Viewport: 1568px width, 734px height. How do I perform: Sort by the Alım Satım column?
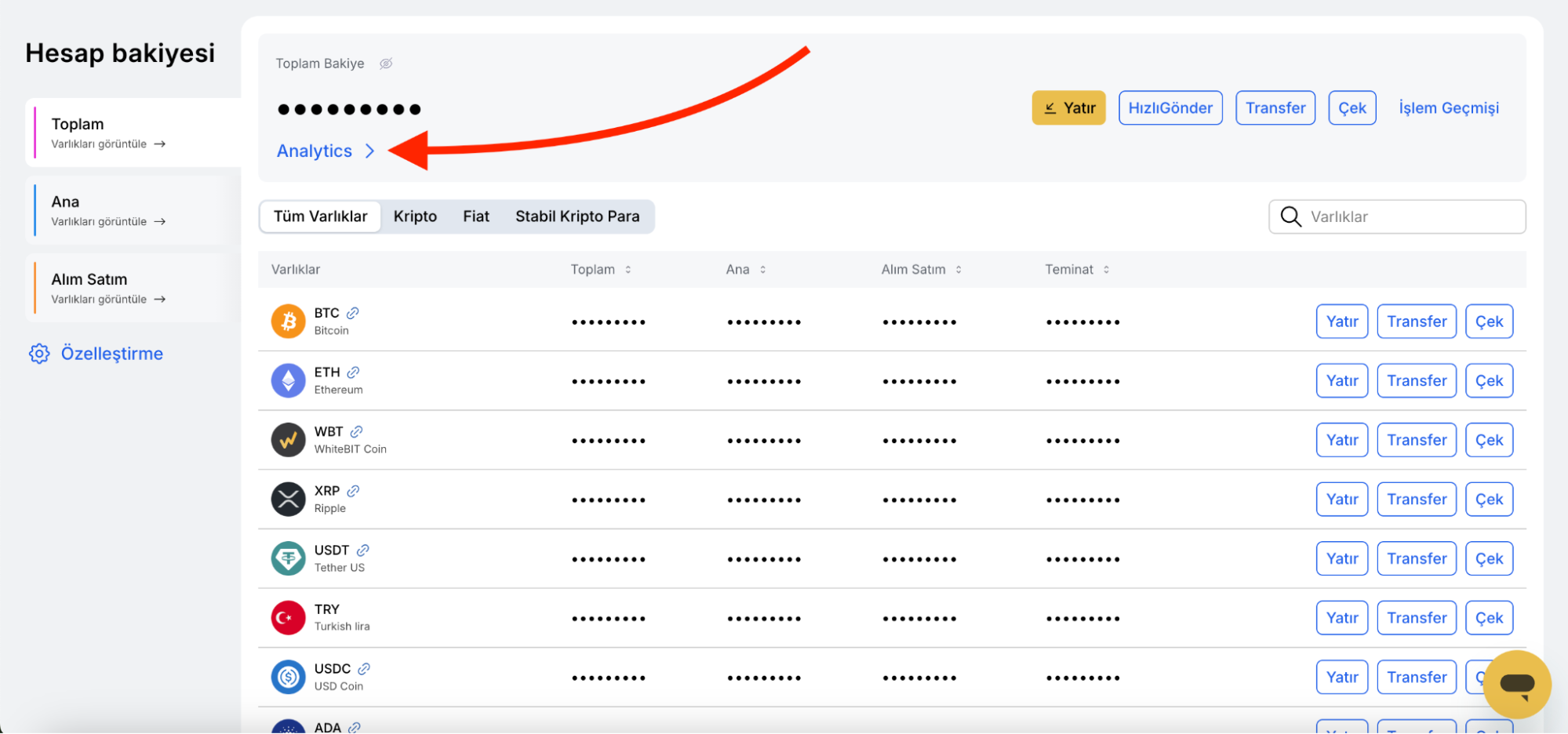tap(958, 270)
